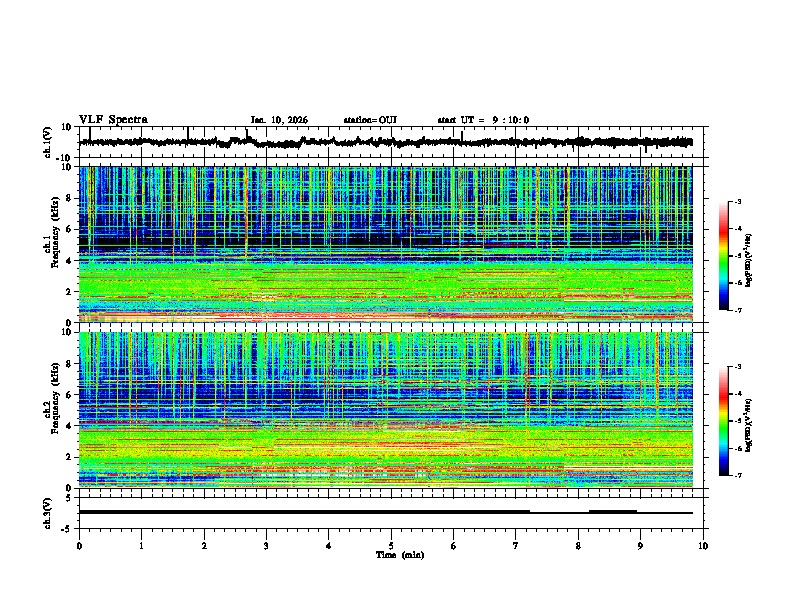Click the ch.3 voltage trace panel
792x612 pixels.
click(393, 513)
